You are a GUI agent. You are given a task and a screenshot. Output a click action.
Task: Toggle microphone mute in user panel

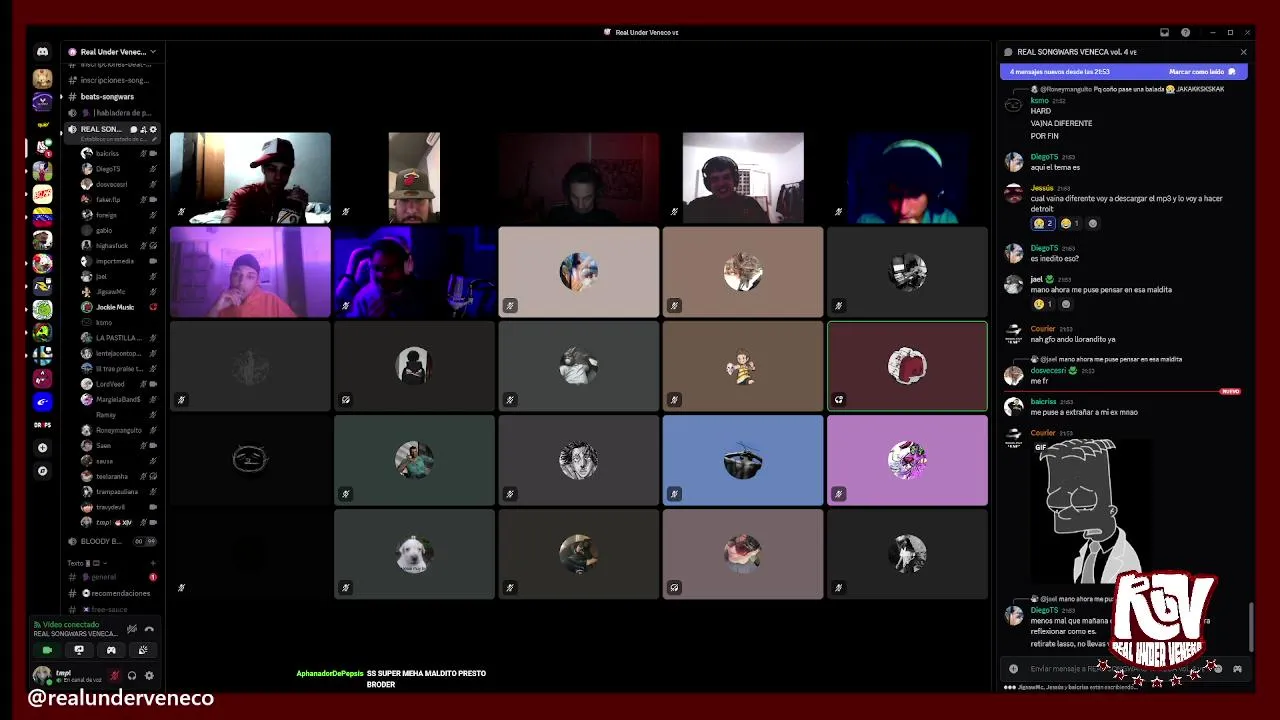point(114,675)
